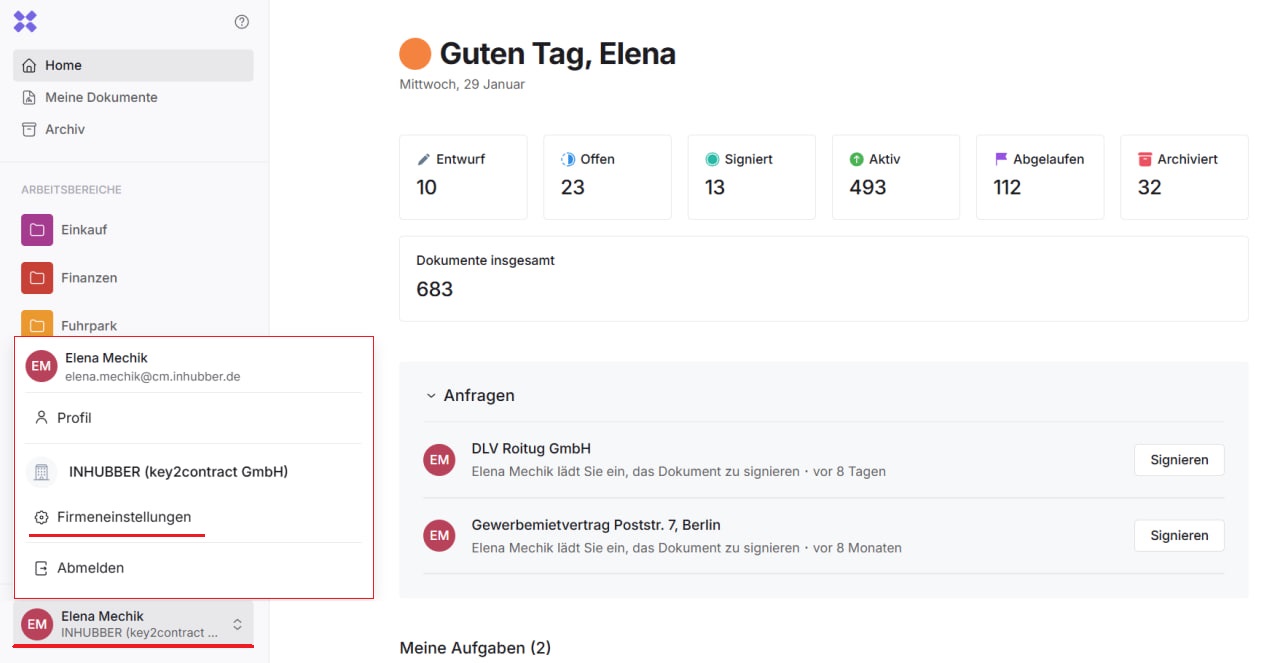
Task: Open the purple Einkauf folder icon
Action: pos(37,230)
